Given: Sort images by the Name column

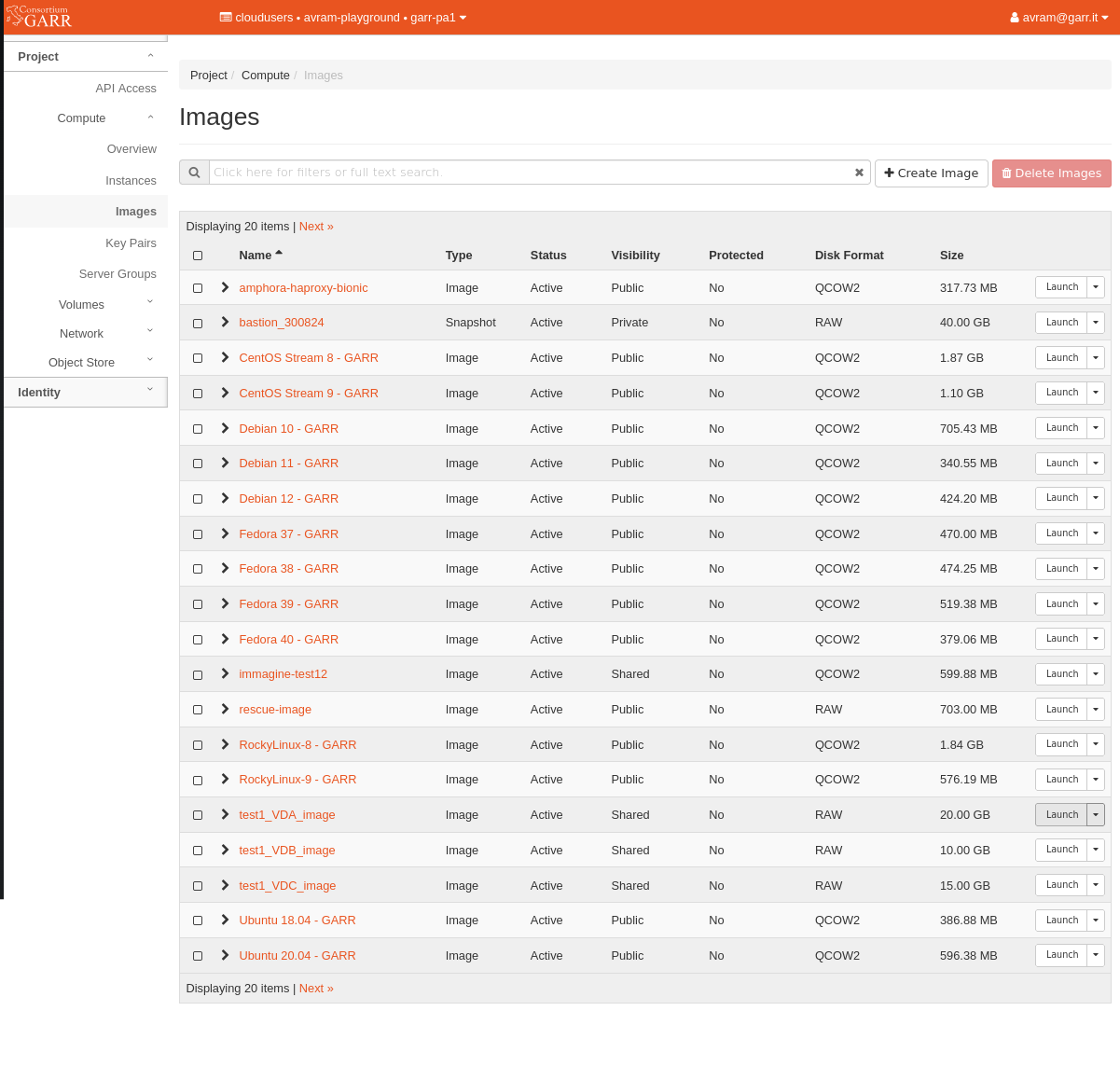Looking at the screenshot, I should click(260, 255).
